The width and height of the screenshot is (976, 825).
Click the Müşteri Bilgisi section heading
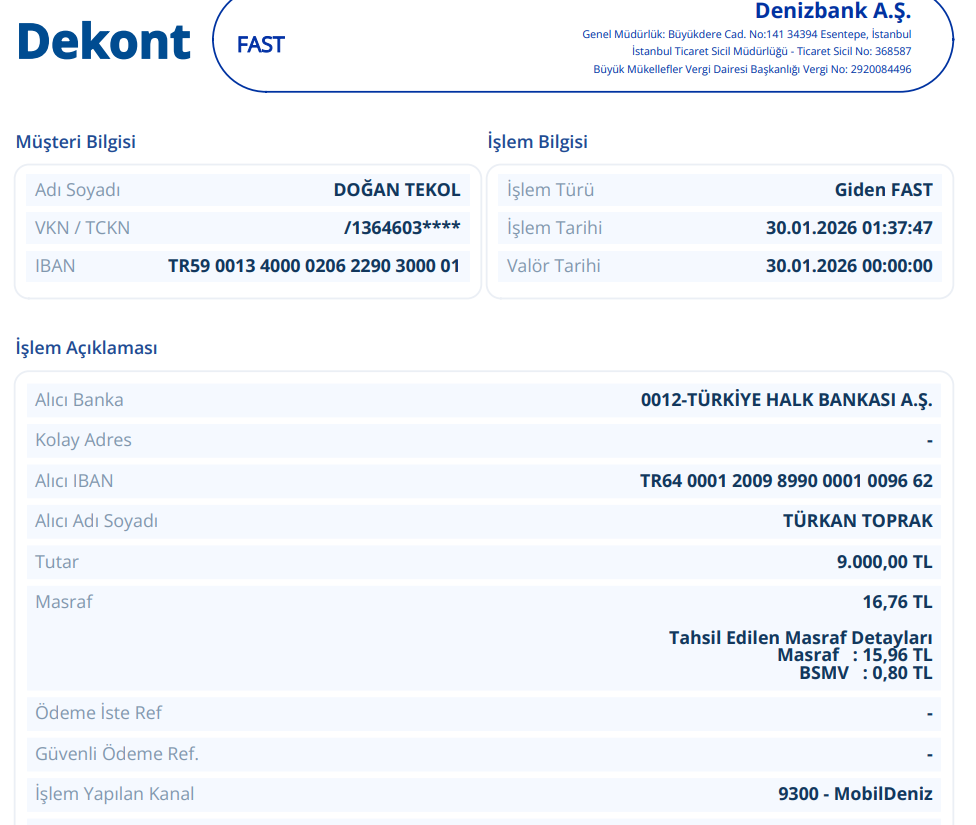click(x=75, y=141)
